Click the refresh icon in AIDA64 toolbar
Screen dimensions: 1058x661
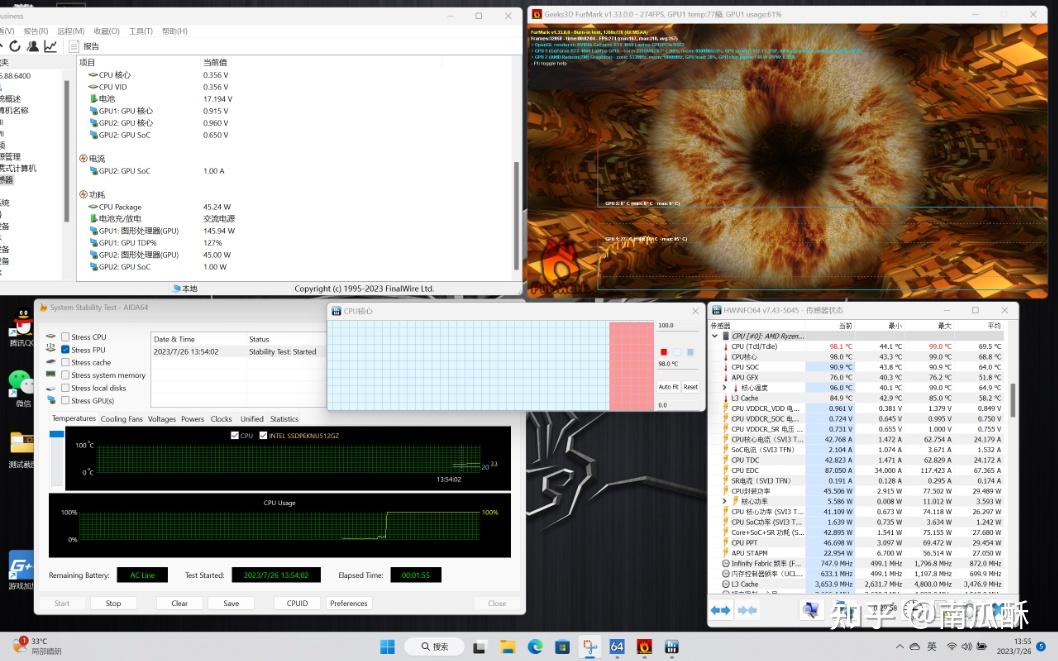[x=15, y=46]
